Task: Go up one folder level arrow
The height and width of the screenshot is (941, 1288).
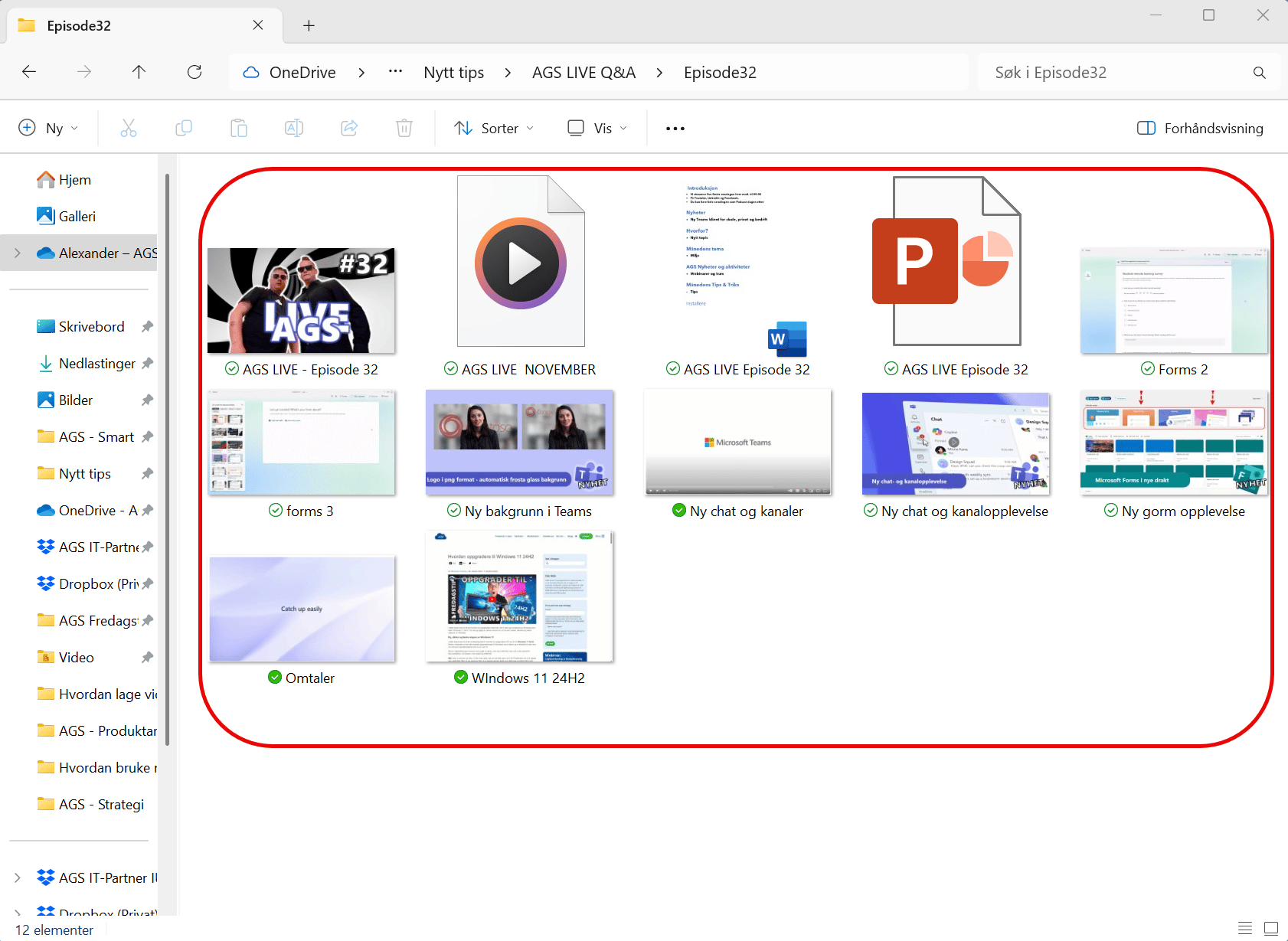Action: tap(139, 72)
